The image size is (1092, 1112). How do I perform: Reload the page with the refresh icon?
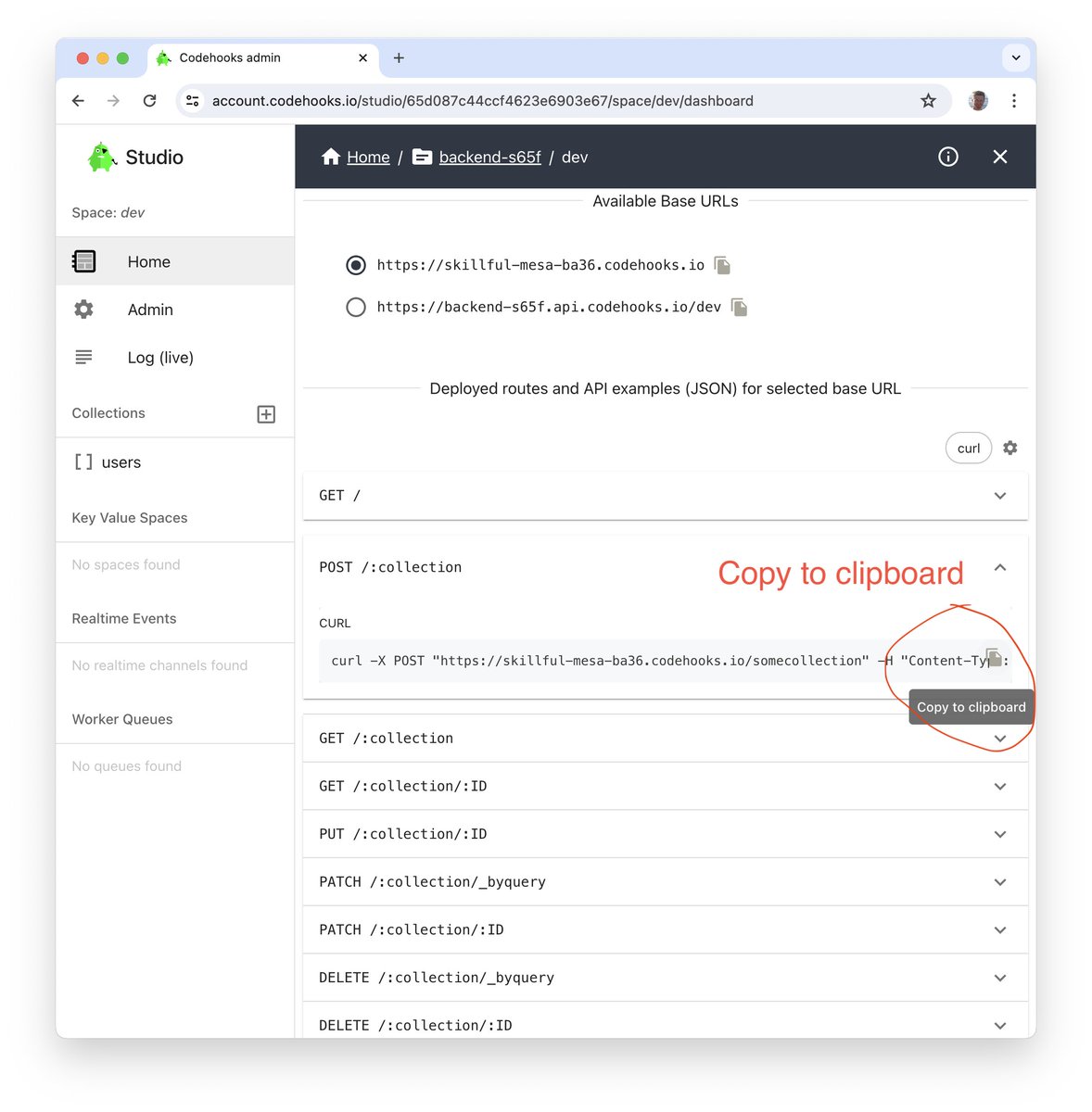149,101
